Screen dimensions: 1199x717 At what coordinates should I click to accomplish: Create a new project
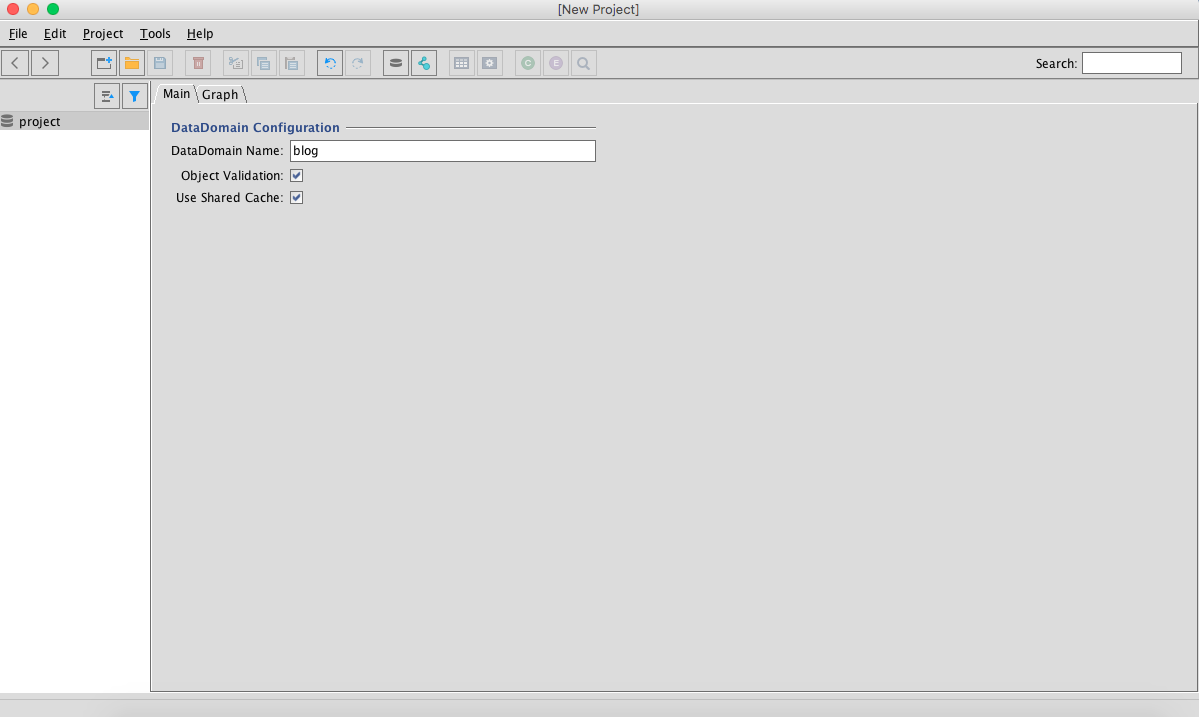pyautogui.click(x=104, y=63)
